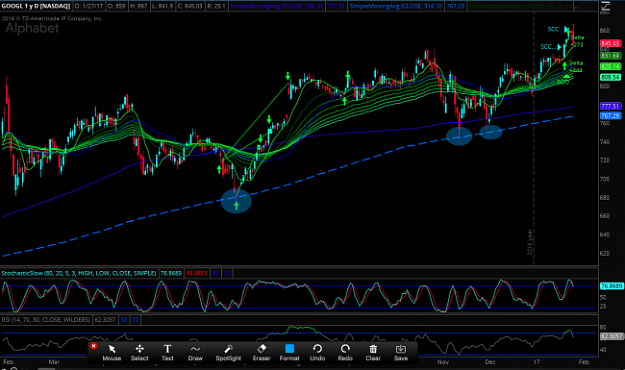
Task: Click the cyan 76.8689 bubble on stochastic axis
Action: click(x=612, y=286)
